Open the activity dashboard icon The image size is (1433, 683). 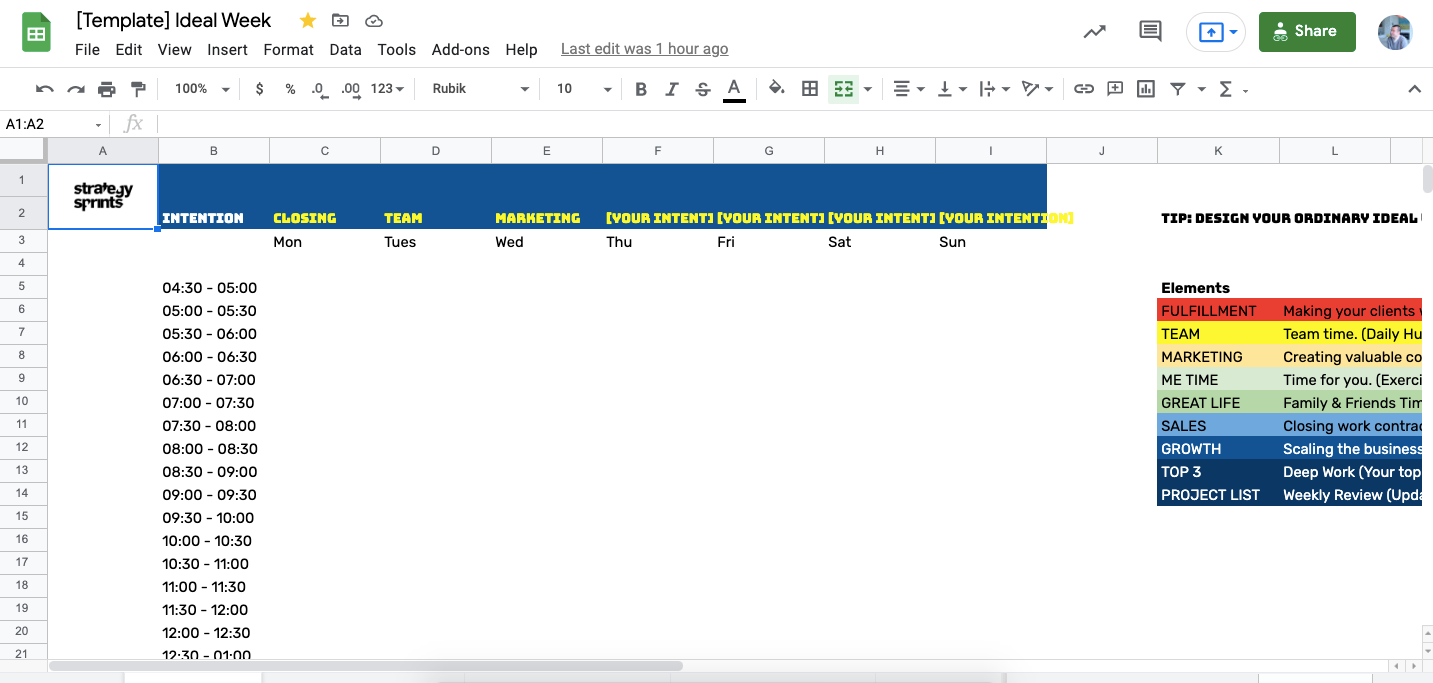pos(1095,32)
